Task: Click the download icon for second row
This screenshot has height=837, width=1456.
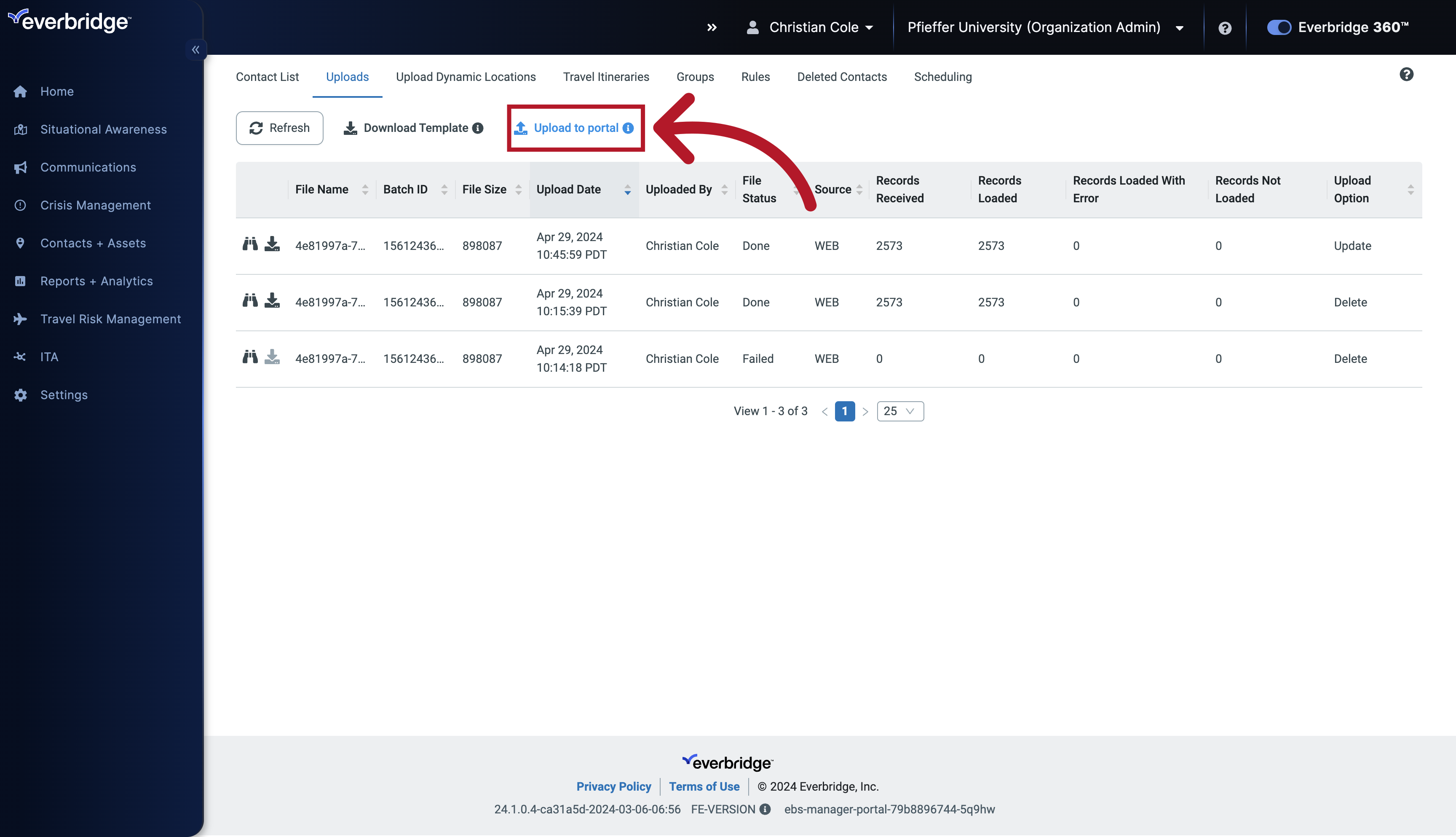Action: [x=270, y=300]
